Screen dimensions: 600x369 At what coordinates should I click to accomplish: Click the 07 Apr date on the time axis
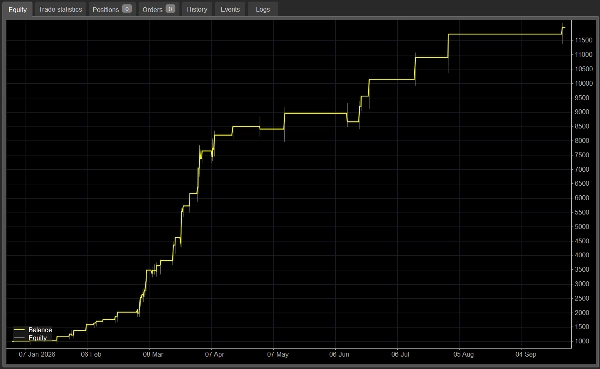point(214,354)
